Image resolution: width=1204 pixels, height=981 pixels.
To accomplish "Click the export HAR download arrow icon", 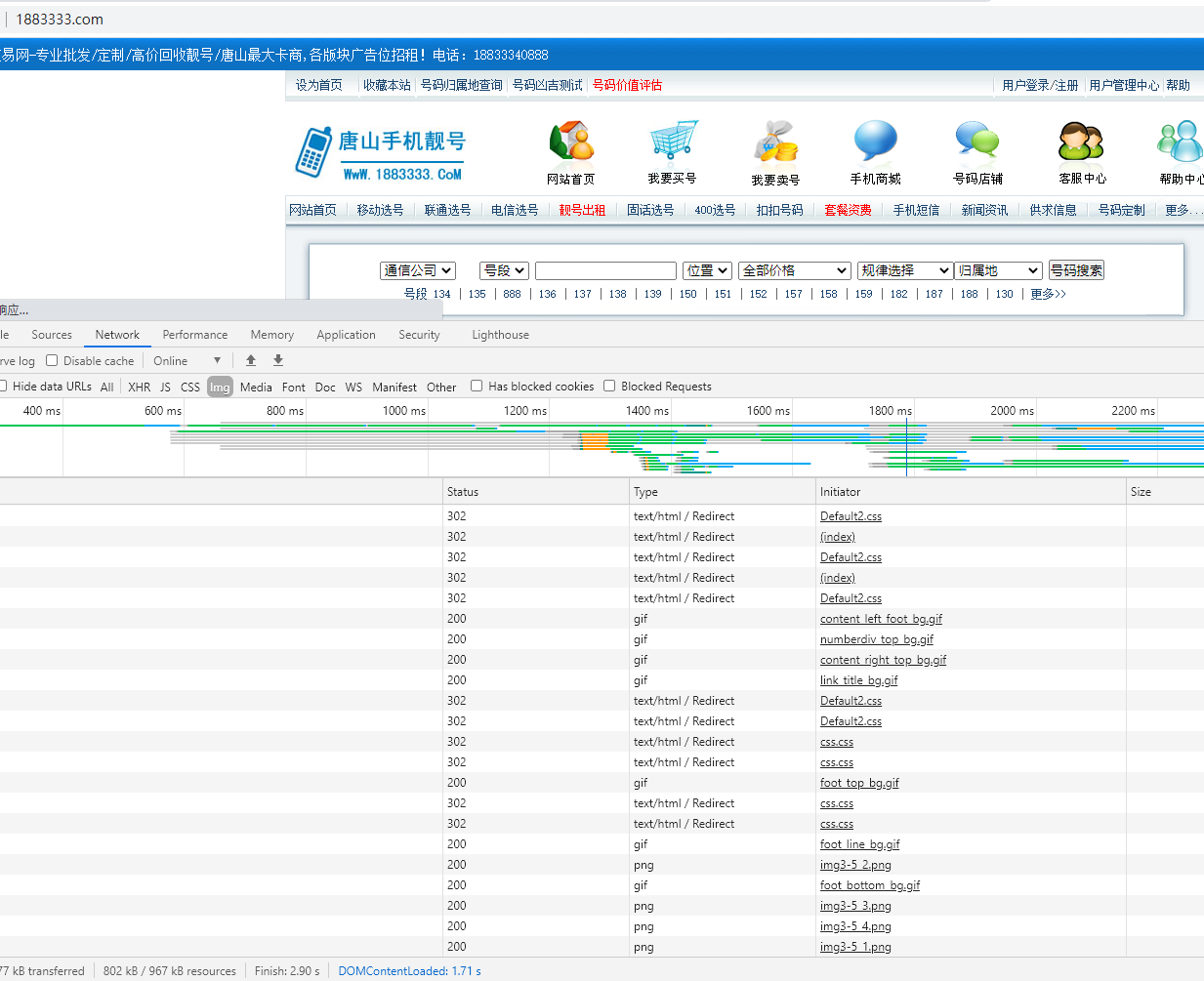I will click(278, 360).
